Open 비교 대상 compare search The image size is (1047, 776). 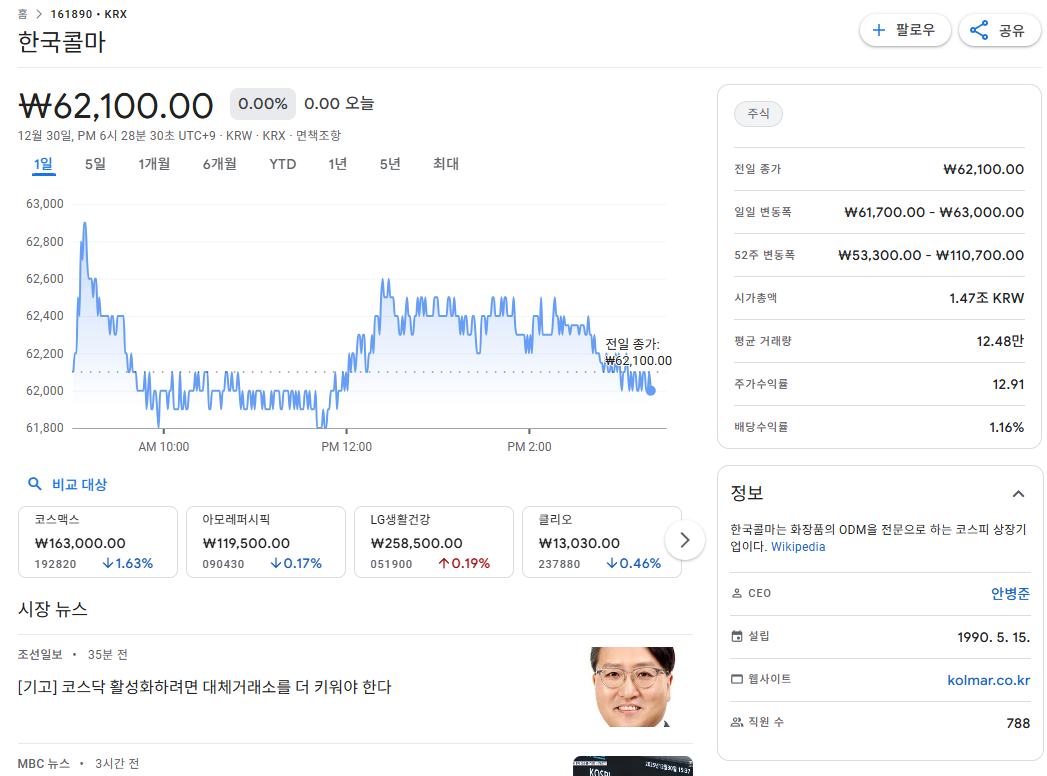point(67,484)
